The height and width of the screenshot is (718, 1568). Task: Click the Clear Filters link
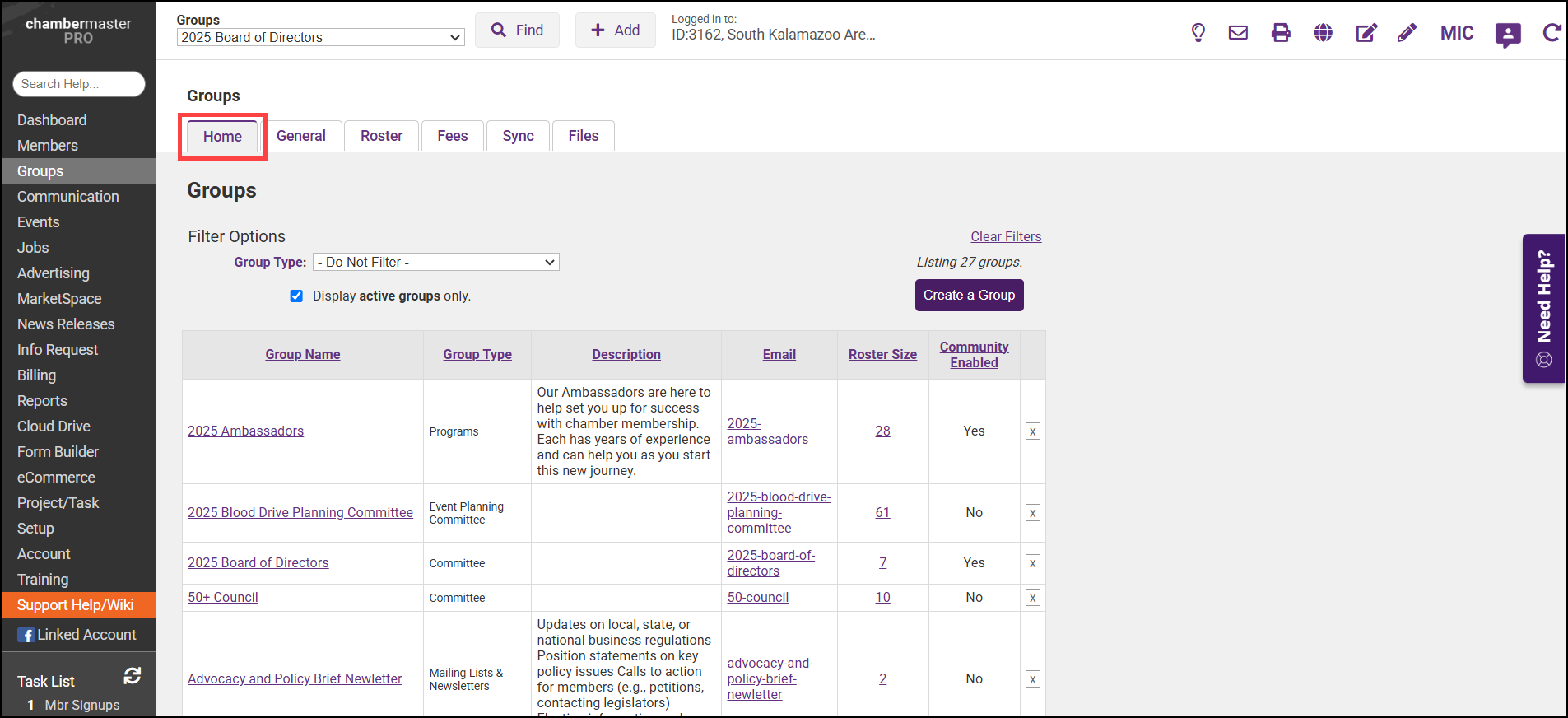point(1005,237)
